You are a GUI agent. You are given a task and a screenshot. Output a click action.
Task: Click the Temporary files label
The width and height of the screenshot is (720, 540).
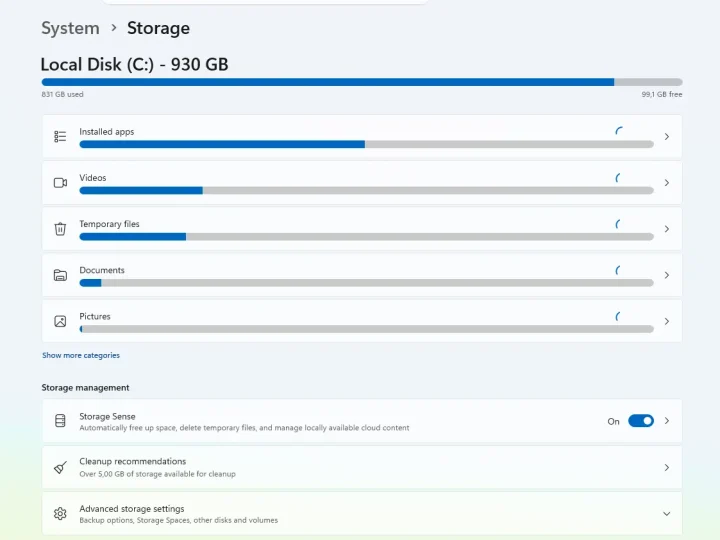point(109,224)
